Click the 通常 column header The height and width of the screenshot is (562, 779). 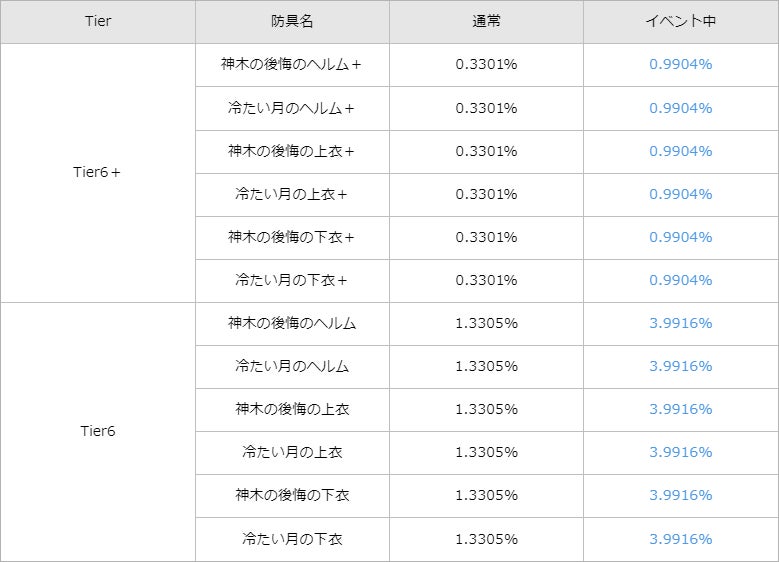(x=486, y=21)
